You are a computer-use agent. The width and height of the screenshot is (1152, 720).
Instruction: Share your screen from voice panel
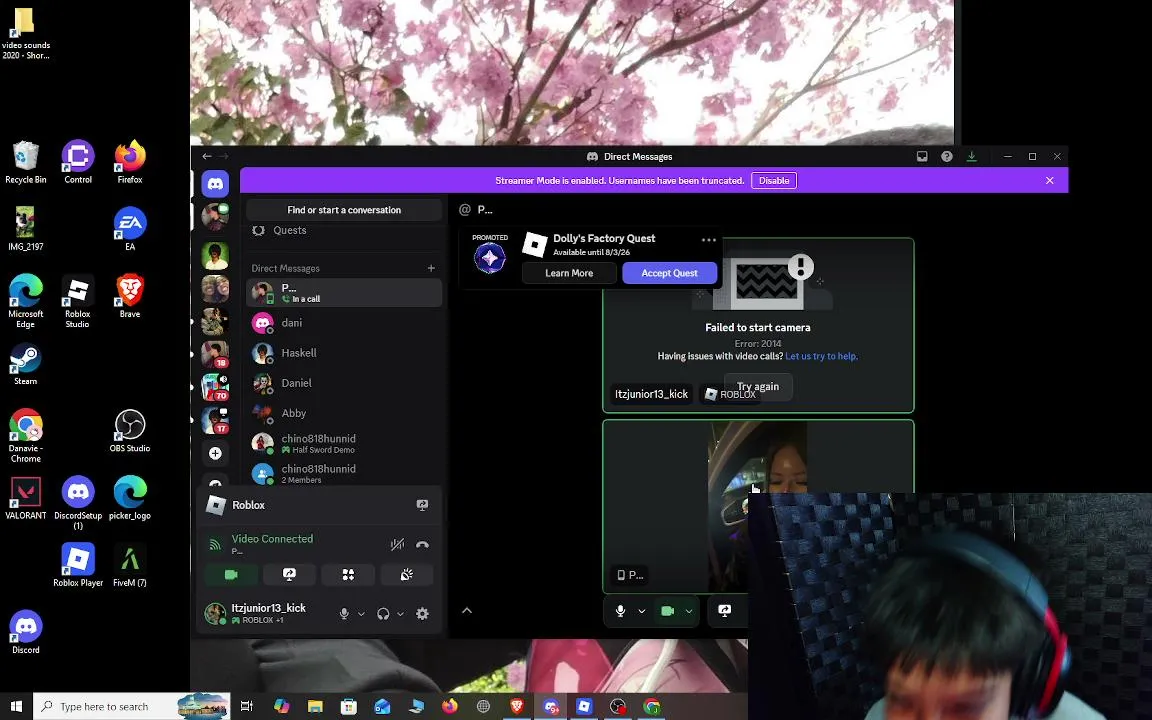click(x=289, y=575)
